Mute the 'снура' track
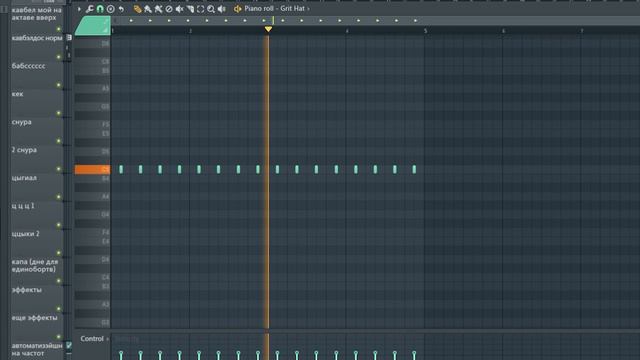 coord(58,141)
